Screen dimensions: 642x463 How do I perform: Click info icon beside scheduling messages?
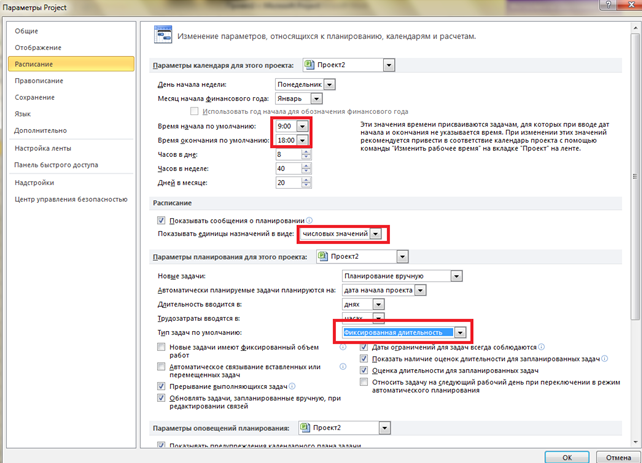click(x=310, y=220)
